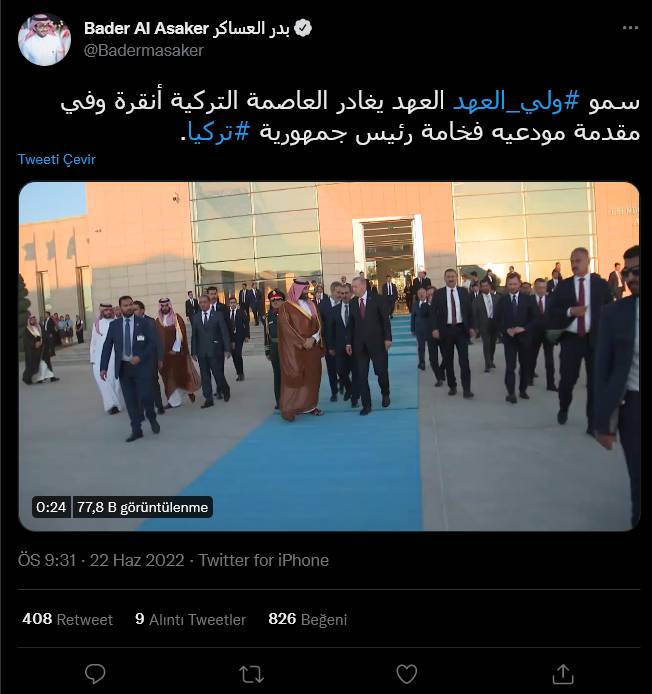Play the embedded tweet video
The height and width of the screenshot is (694, 652).
(329, 356)
